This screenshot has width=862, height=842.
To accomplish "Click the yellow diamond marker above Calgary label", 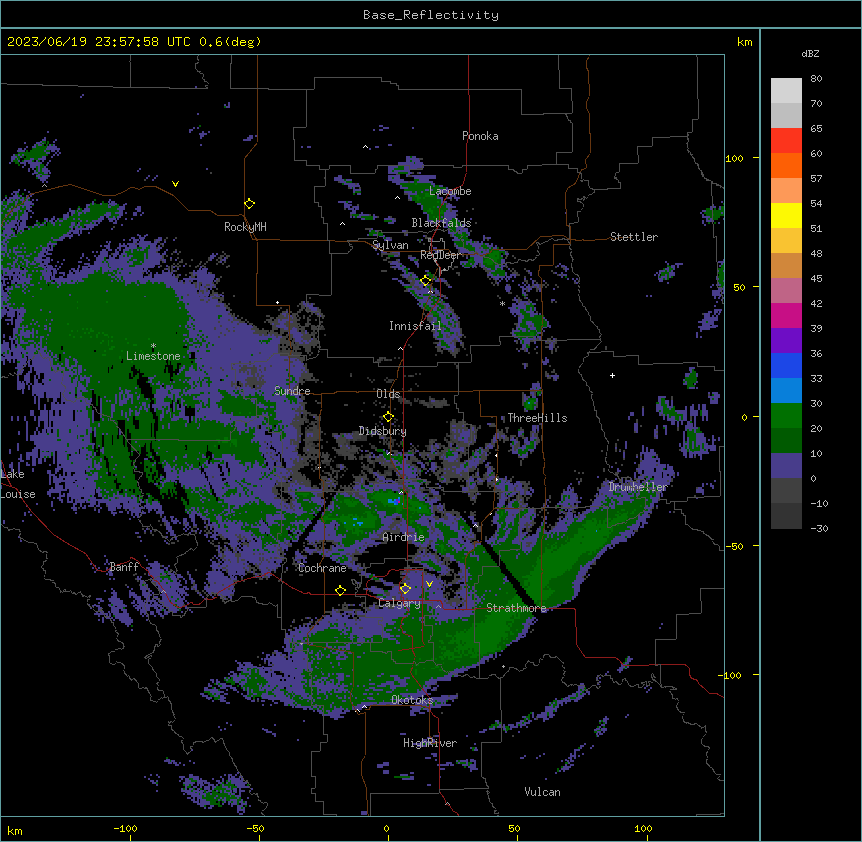I will coord(405,589).
